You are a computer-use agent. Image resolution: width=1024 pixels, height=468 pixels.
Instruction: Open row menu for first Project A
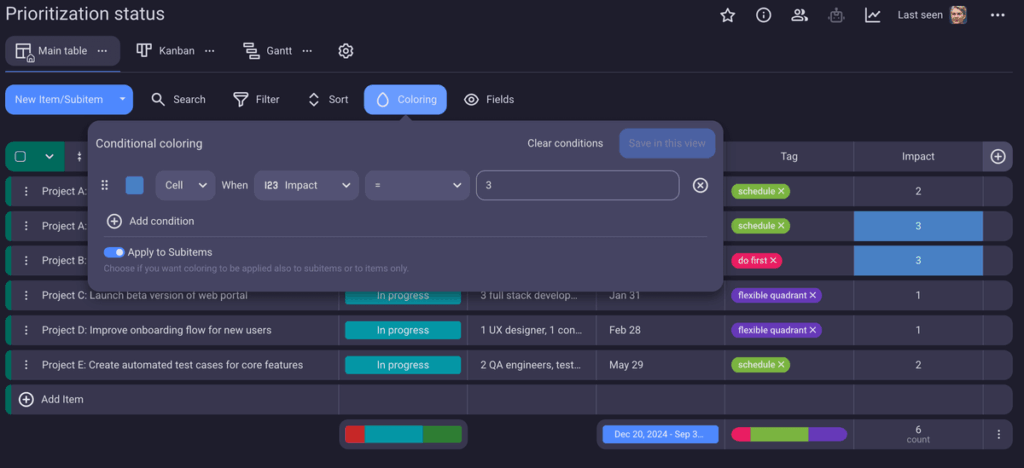[x=26, y=191]
